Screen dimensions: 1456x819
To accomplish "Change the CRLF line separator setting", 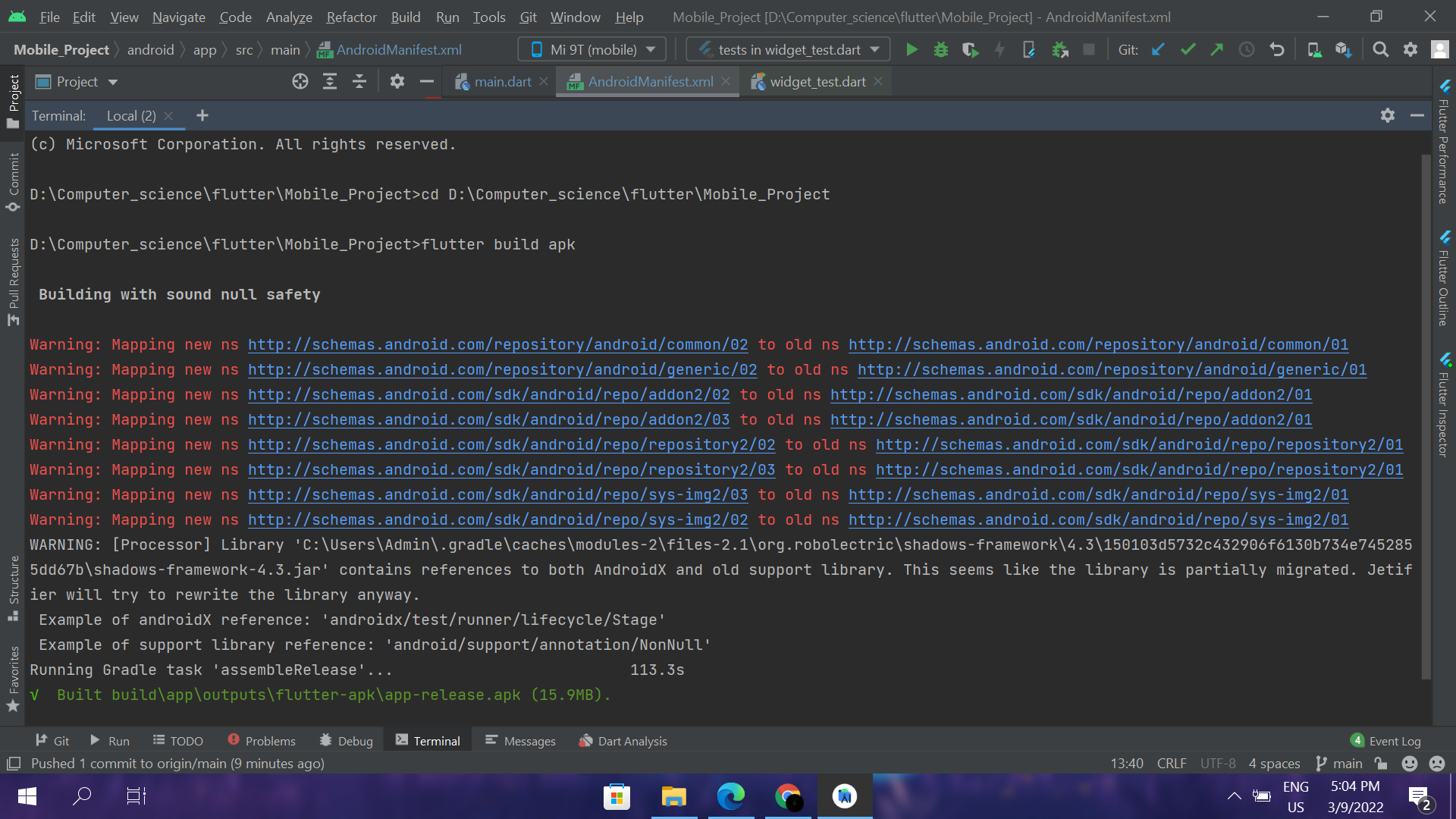I will point(1172,764).
